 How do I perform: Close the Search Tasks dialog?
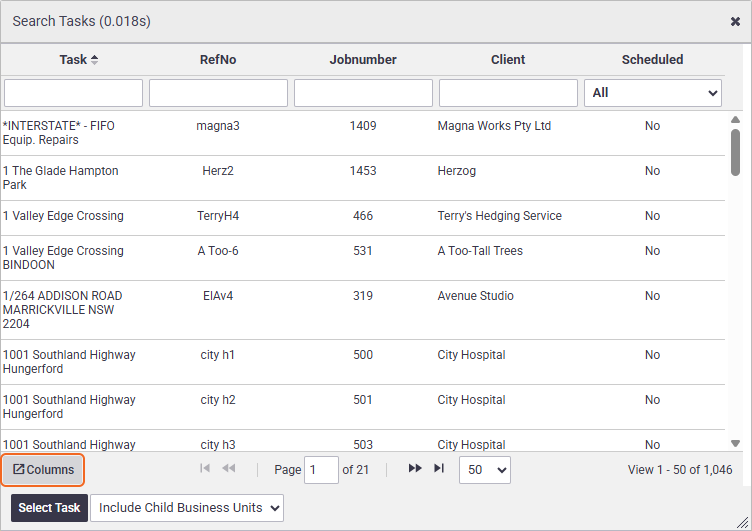[735, 22]
